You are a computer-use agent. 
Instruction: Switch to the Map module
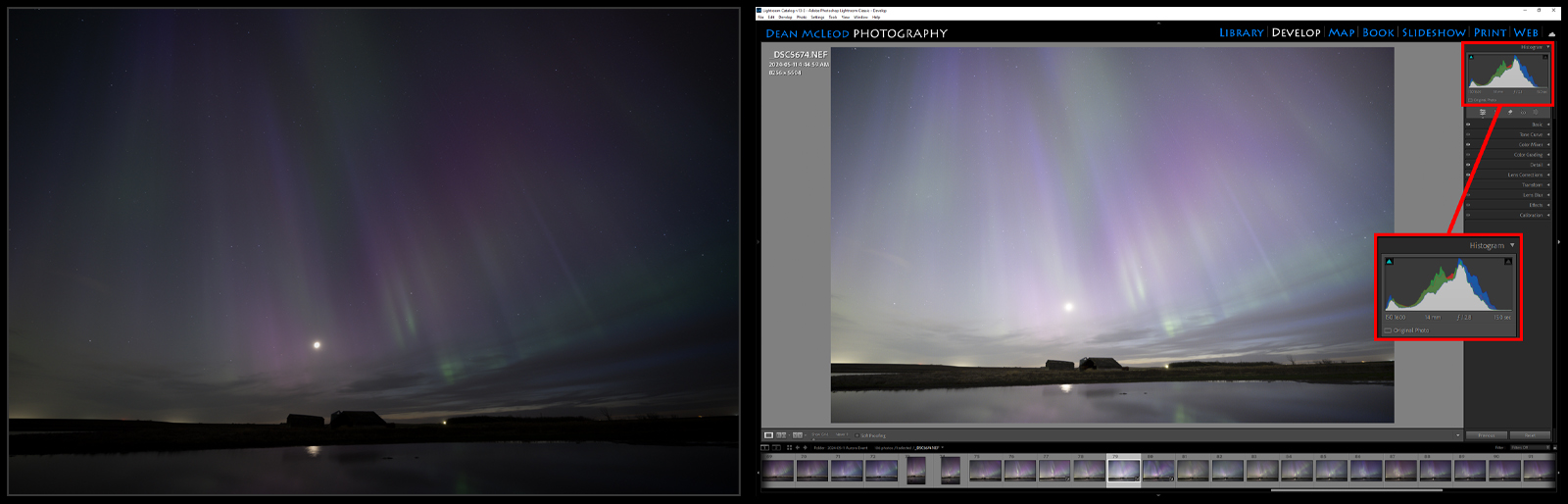(1342, 32)
